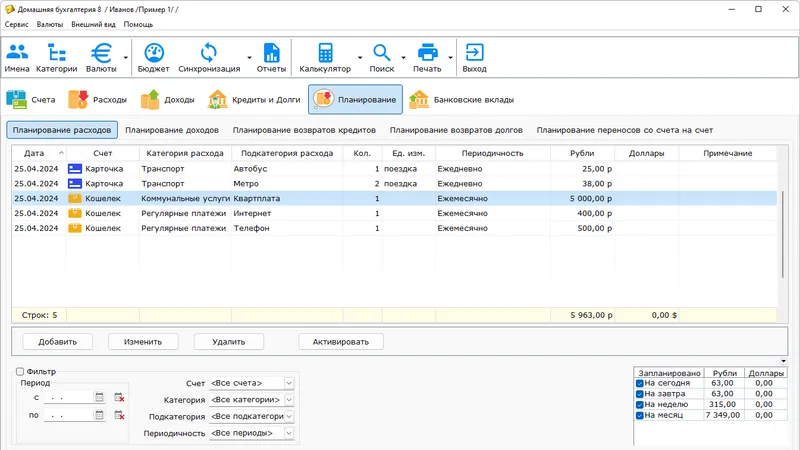
Task: Launch the Калькулятор tool
Action: coord(325,58)
